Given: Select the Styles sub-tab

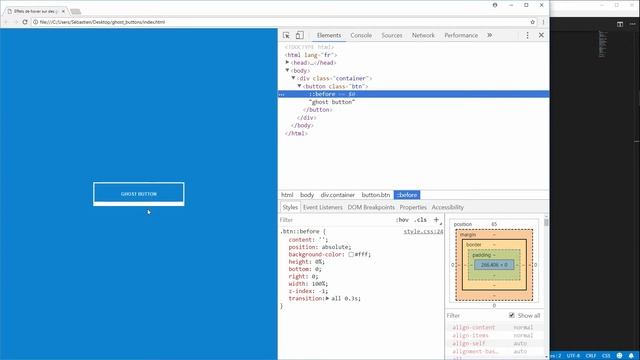Looking at the screenshot, I should (290, 207).
